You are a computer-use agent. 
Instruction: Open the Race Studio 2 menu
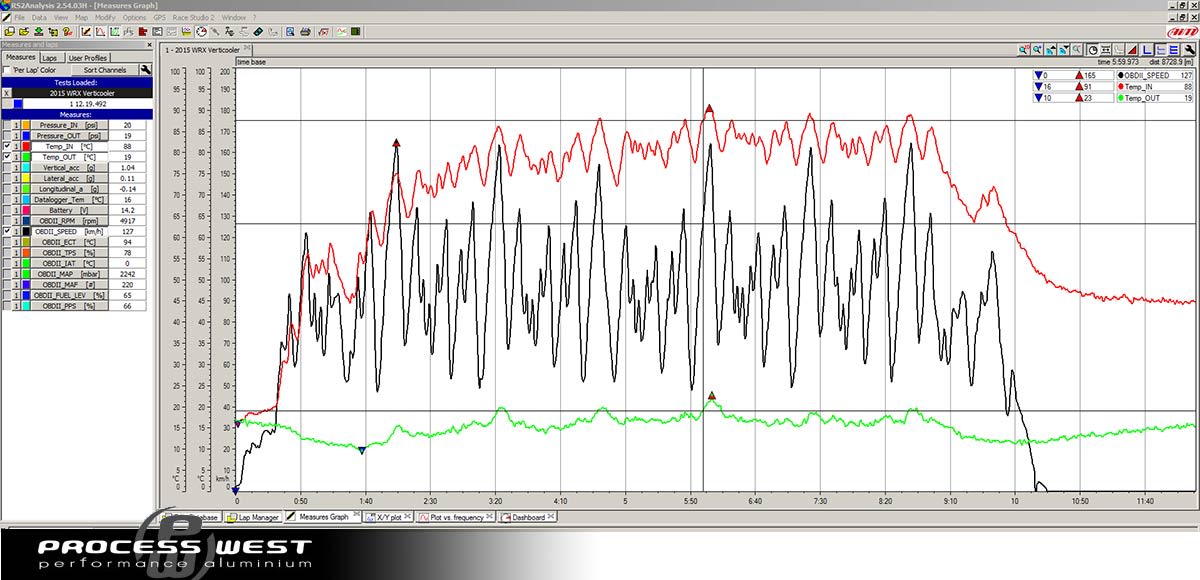tap(197, 18)
